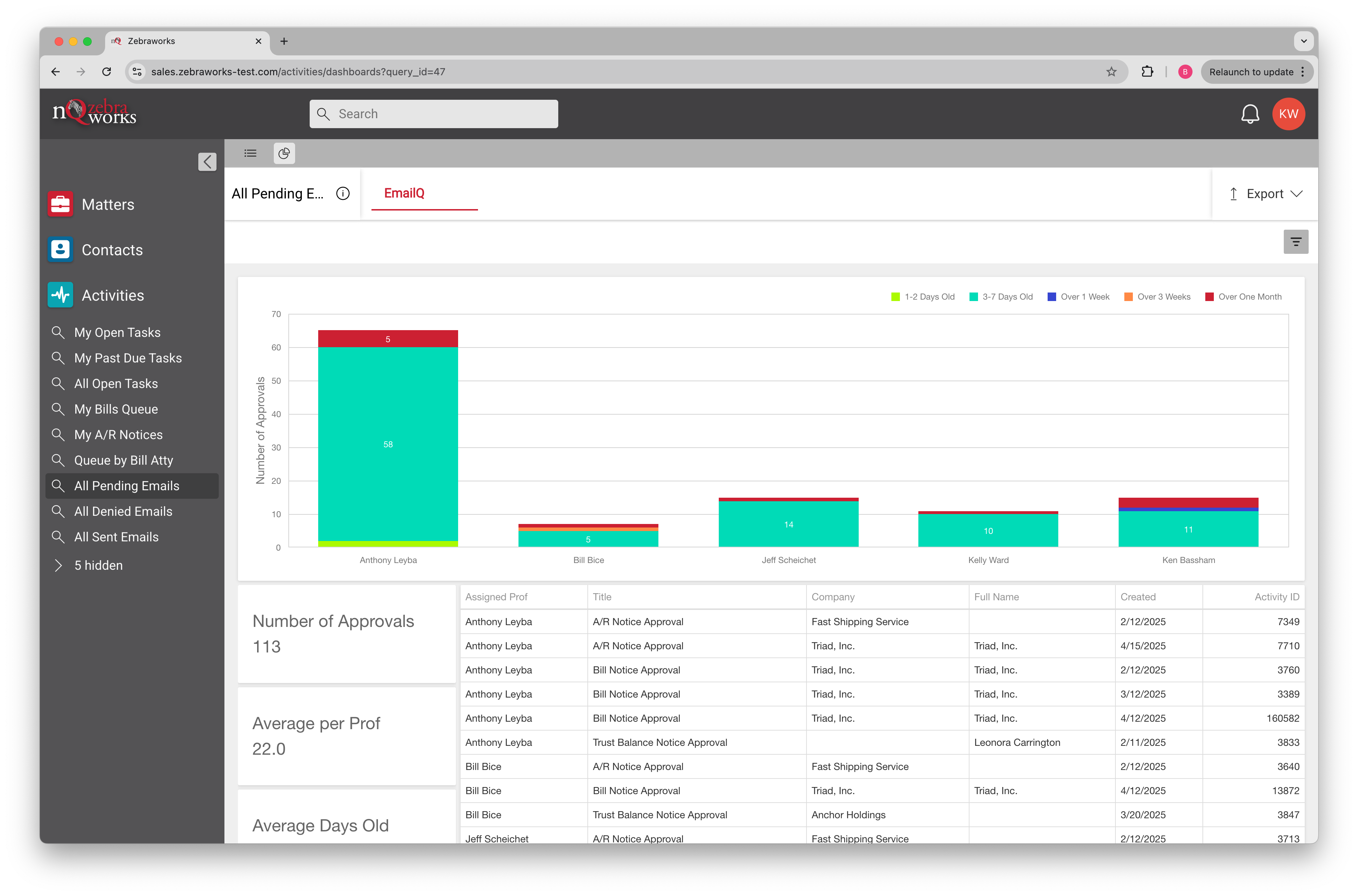Toggle 3-7 Days Old legend series
The height and width of the screenshot is (896, 1358).
[x=1007, y=296]
